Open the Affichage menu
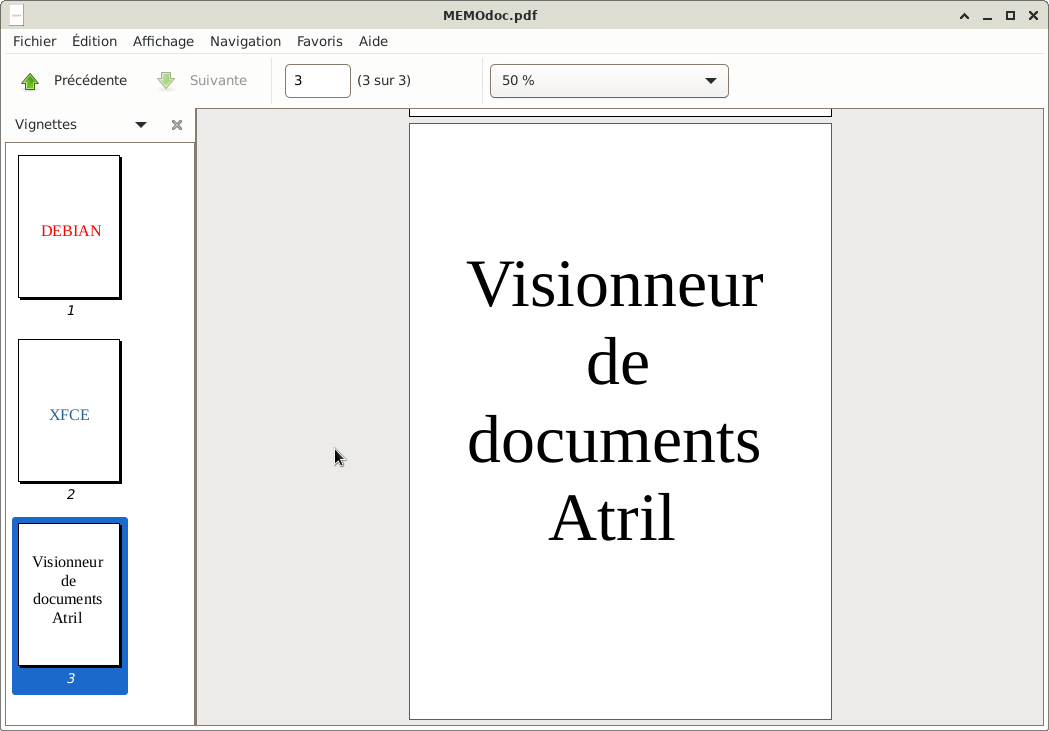 click(x=163, y=41)
